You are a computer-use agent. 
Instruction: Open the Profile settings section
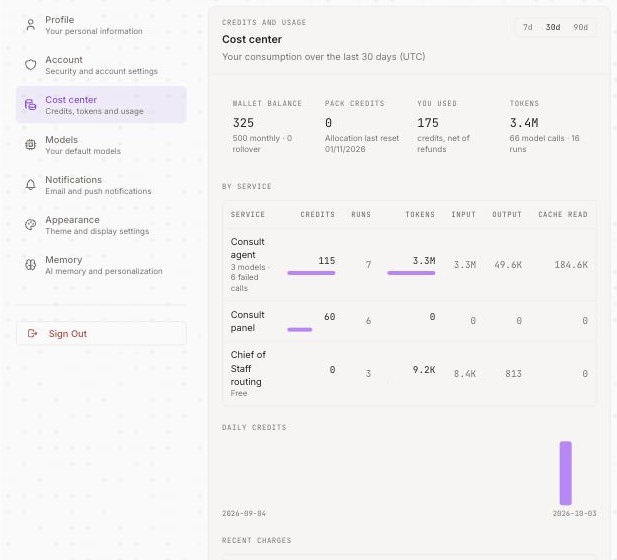coord(101,25)
